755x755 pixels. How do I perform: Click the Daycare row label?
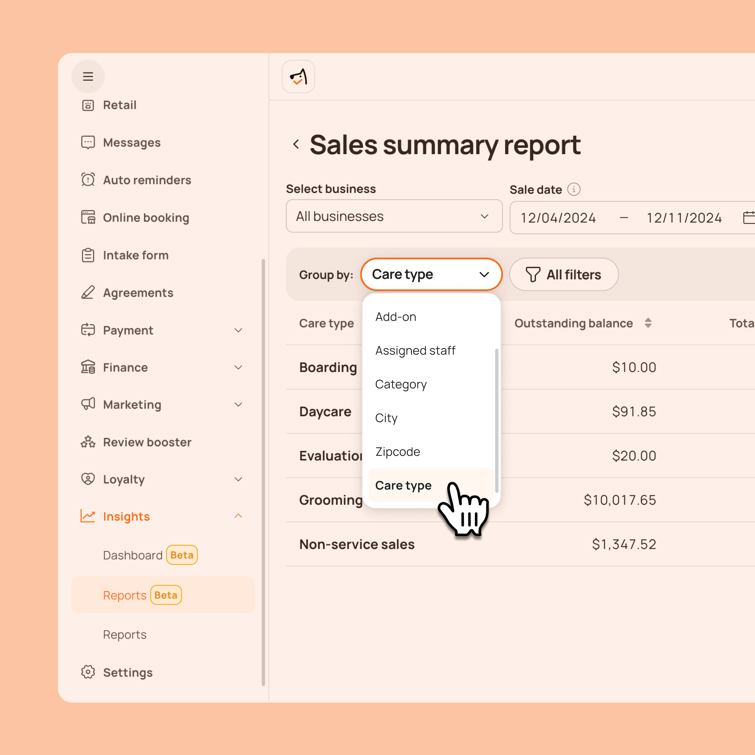tap(325, 412)
